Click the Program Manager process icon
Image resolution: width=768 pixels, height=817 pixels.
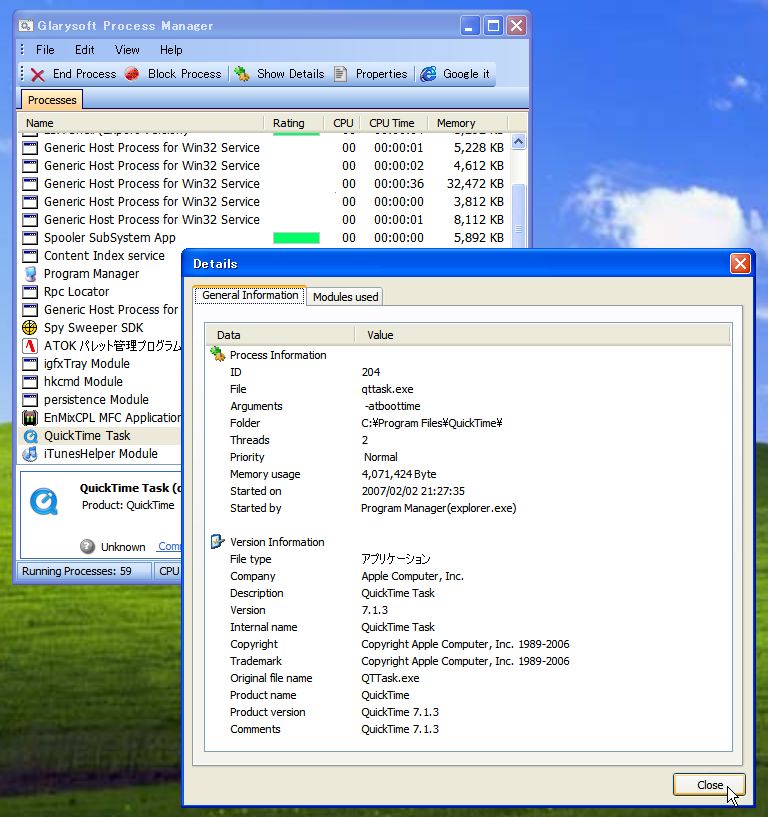point(30,274)
